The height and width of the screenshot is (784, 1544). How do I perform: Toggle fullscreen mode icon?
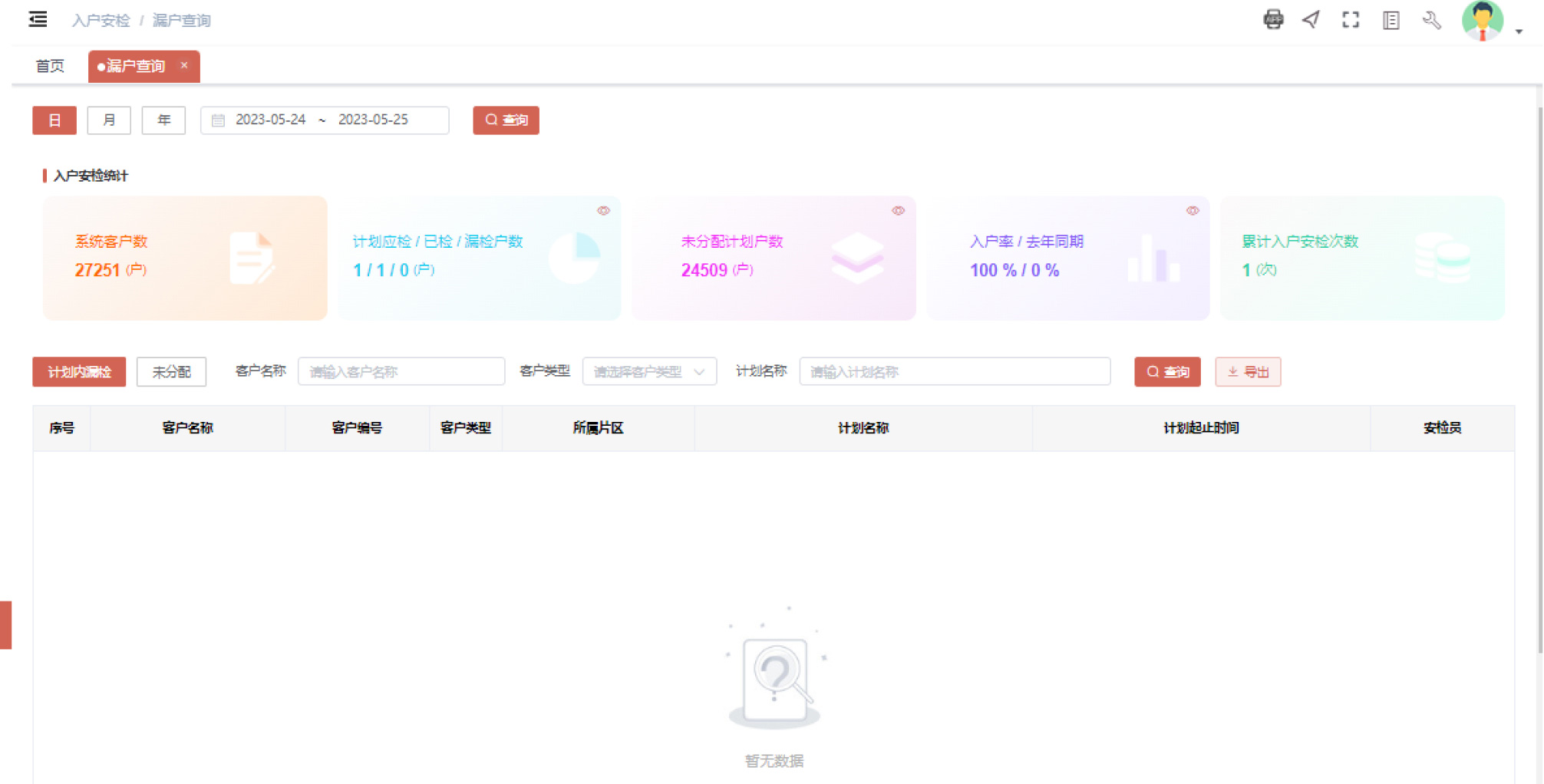[1351, 20]
